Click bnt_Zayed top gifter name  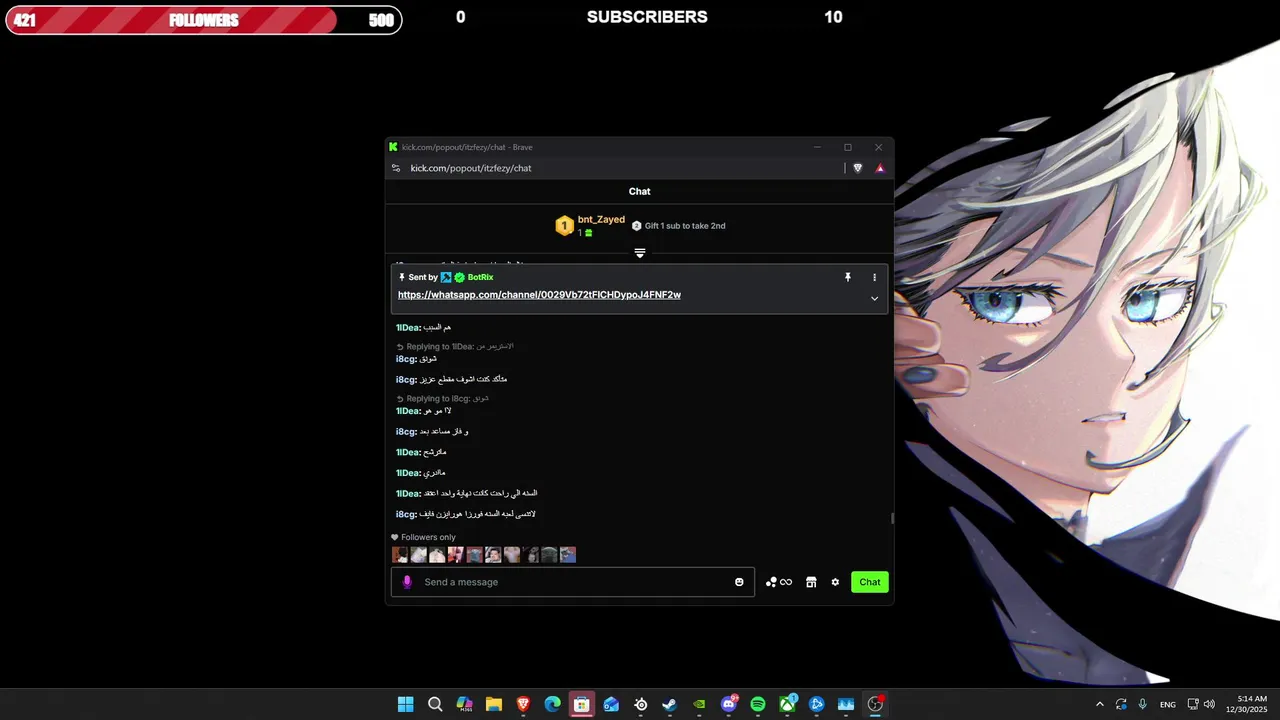601,220
